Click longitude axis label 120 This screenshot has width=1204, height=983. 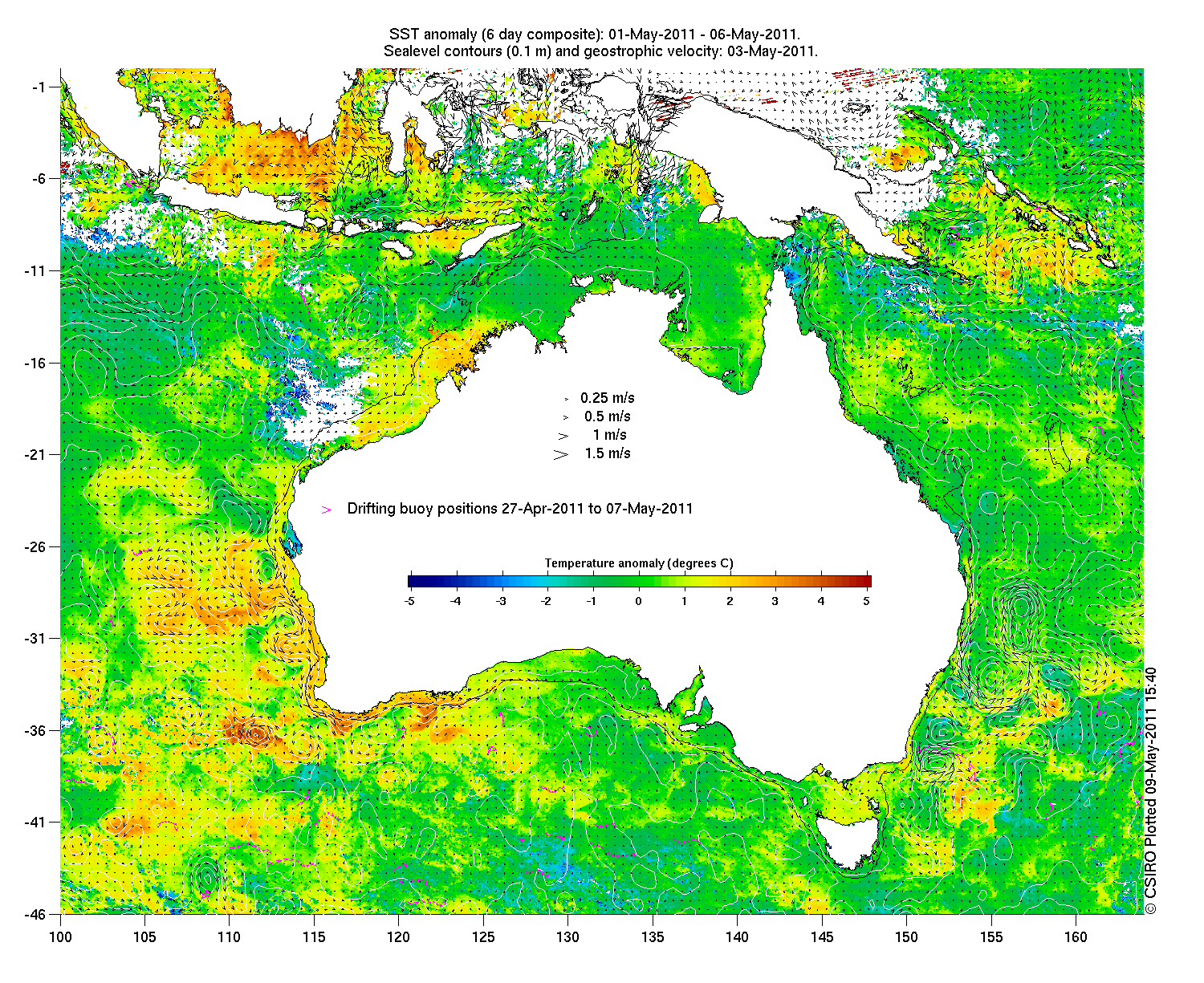tap(398, 937)
